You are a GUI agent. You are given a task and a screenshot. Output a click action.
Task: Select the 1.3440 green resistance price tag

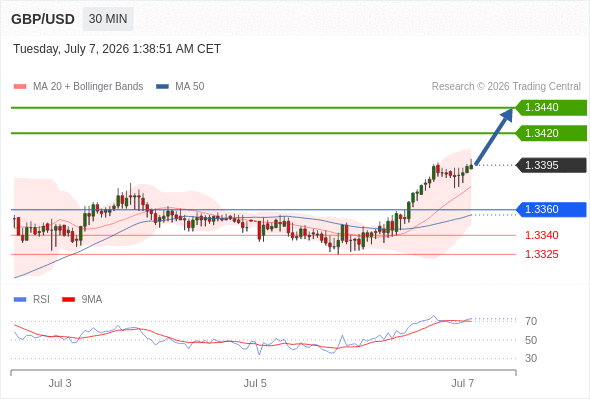pos(551,108)
